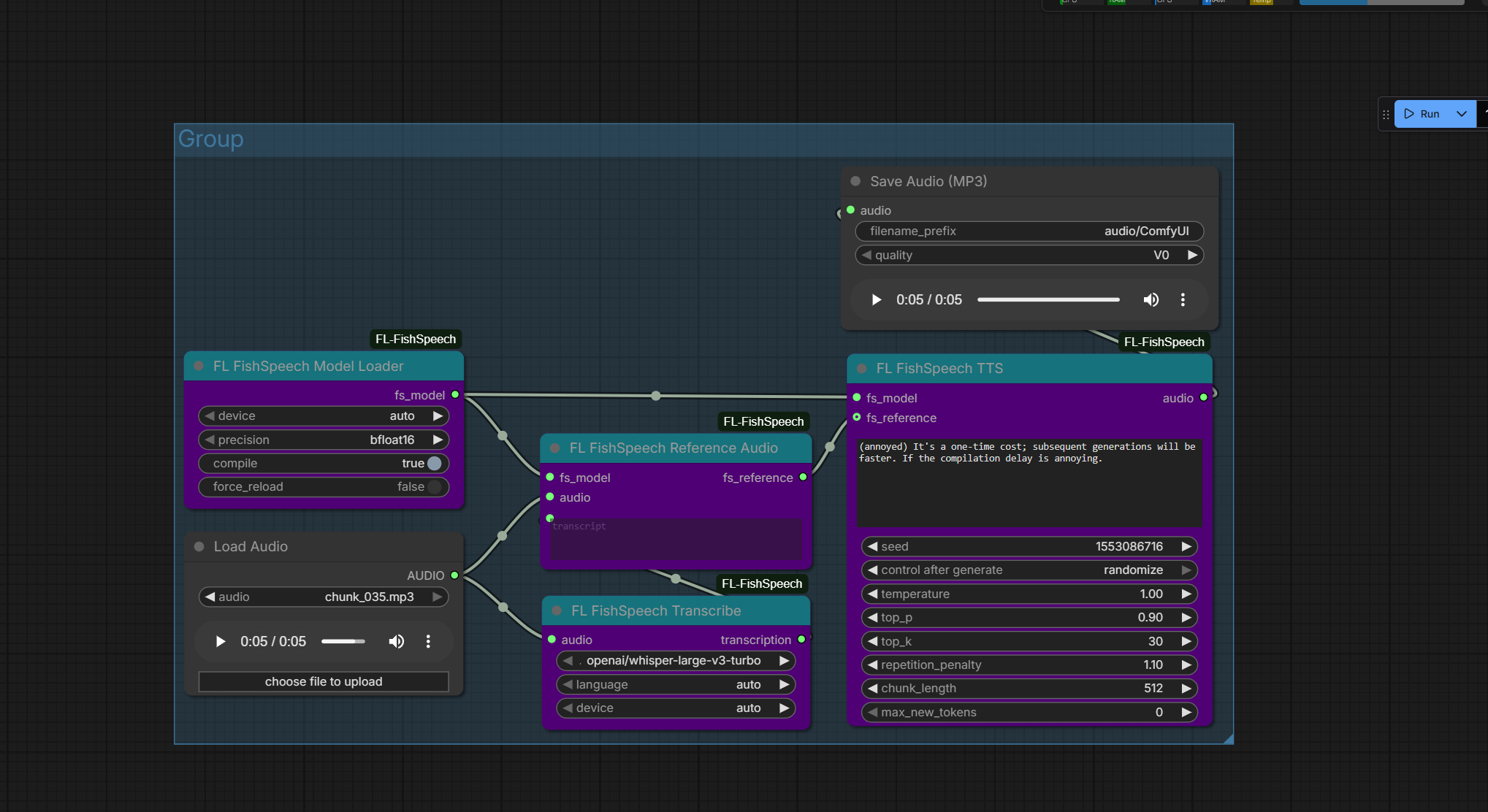The height and width of the screenshot is (812, 1488).
Task: Click the link midpoint dot on the Model Loader to TTS wire
Action: click(656, 396)
